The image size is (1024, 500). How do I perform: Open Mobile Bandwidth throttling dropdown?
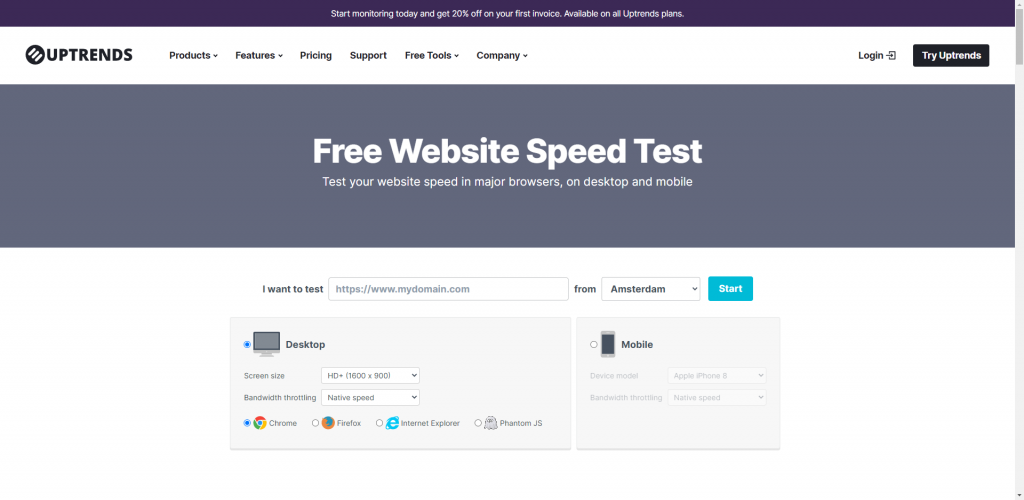716,398
